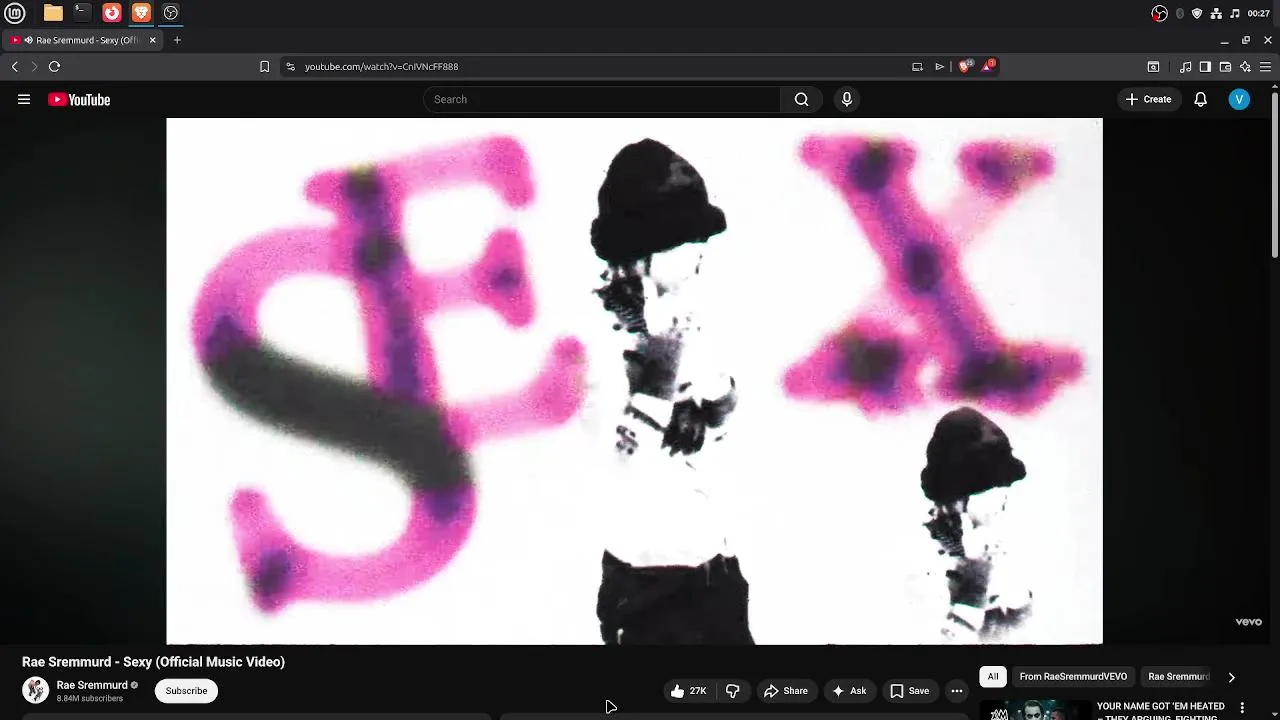This screenshot has height=720, width=1280.
Task: Click the play-shaped icon in address bar
Action: [x=939, y=67]
